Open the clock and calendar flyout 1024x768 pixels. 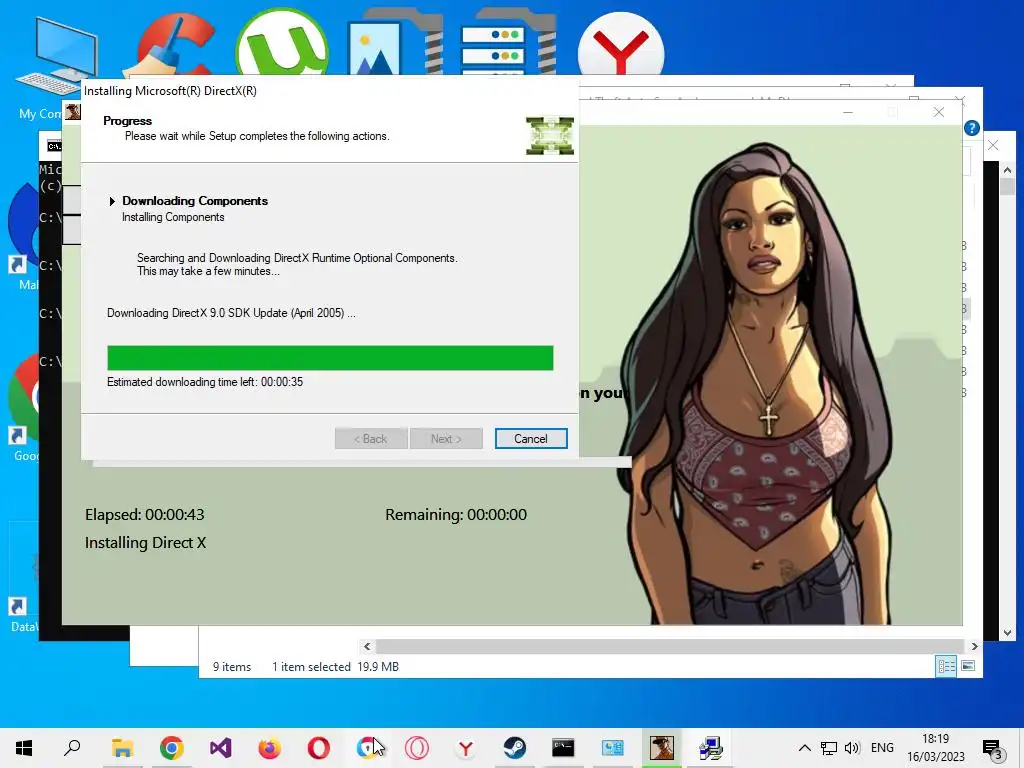click(x=935, y=748)
